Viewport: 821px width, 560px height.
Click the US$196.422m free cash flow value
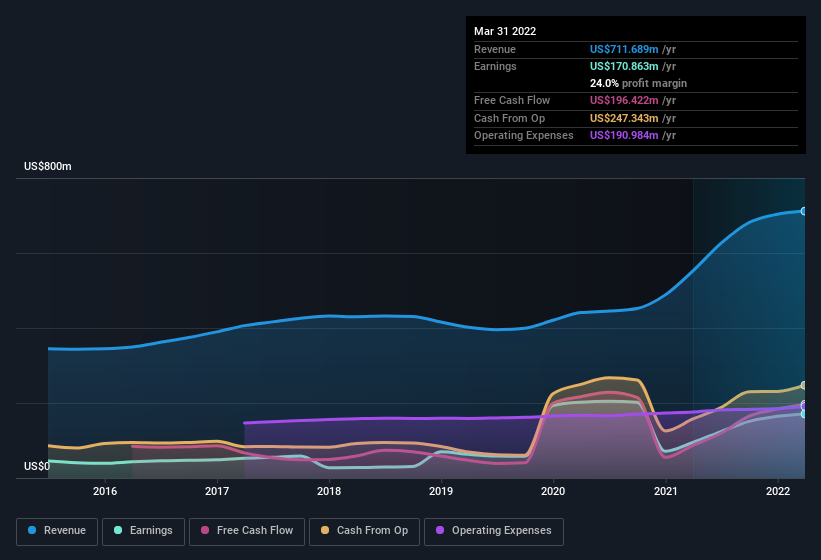point(624,100)
